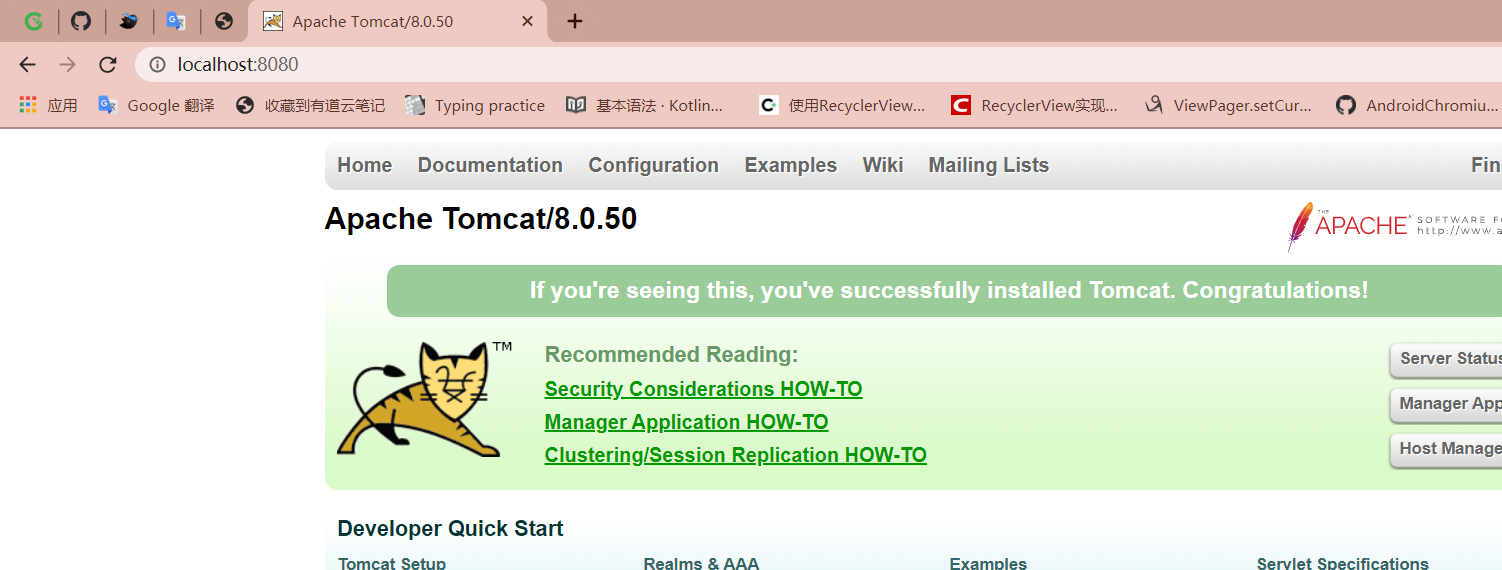Image resolution: width=1502 pixels, height=570 pixels.
Task: Open 基本语法 · Kotlin bookmark
Action: click(x=644, y=105)
